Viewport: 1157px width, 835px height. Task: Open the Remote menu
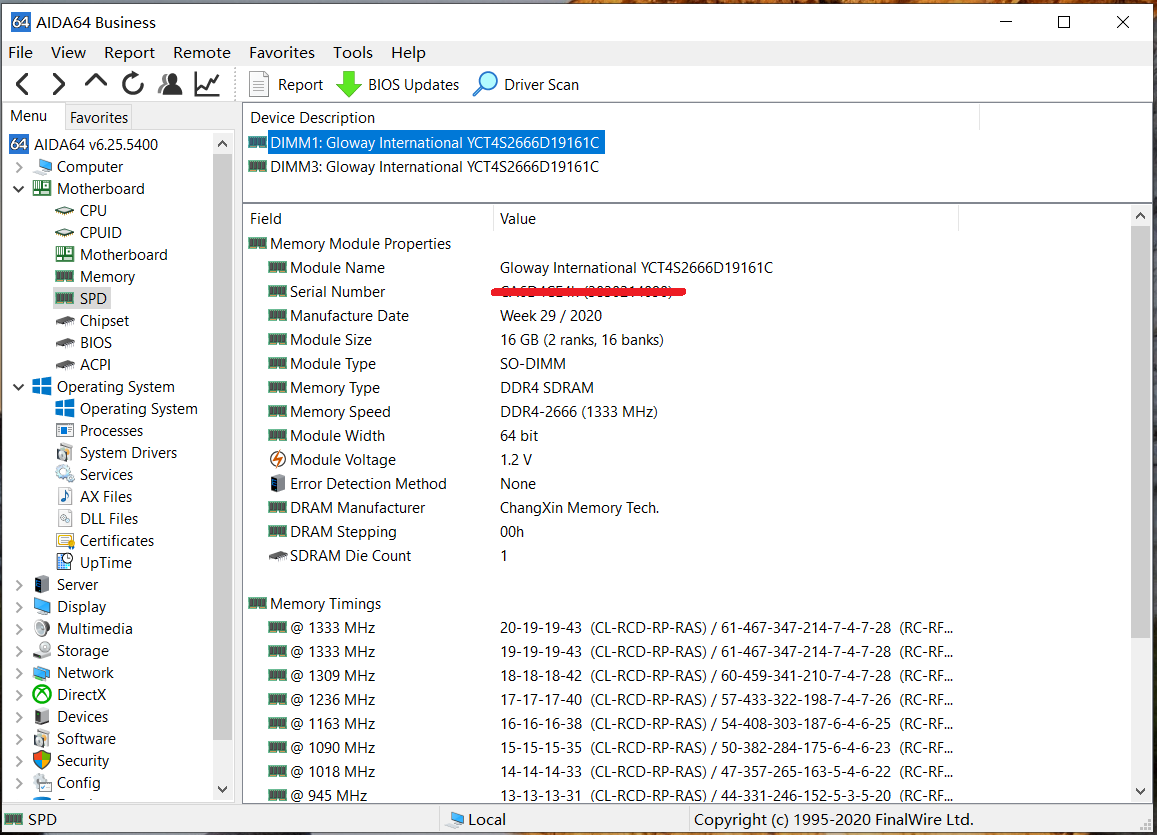pos(201,52)
